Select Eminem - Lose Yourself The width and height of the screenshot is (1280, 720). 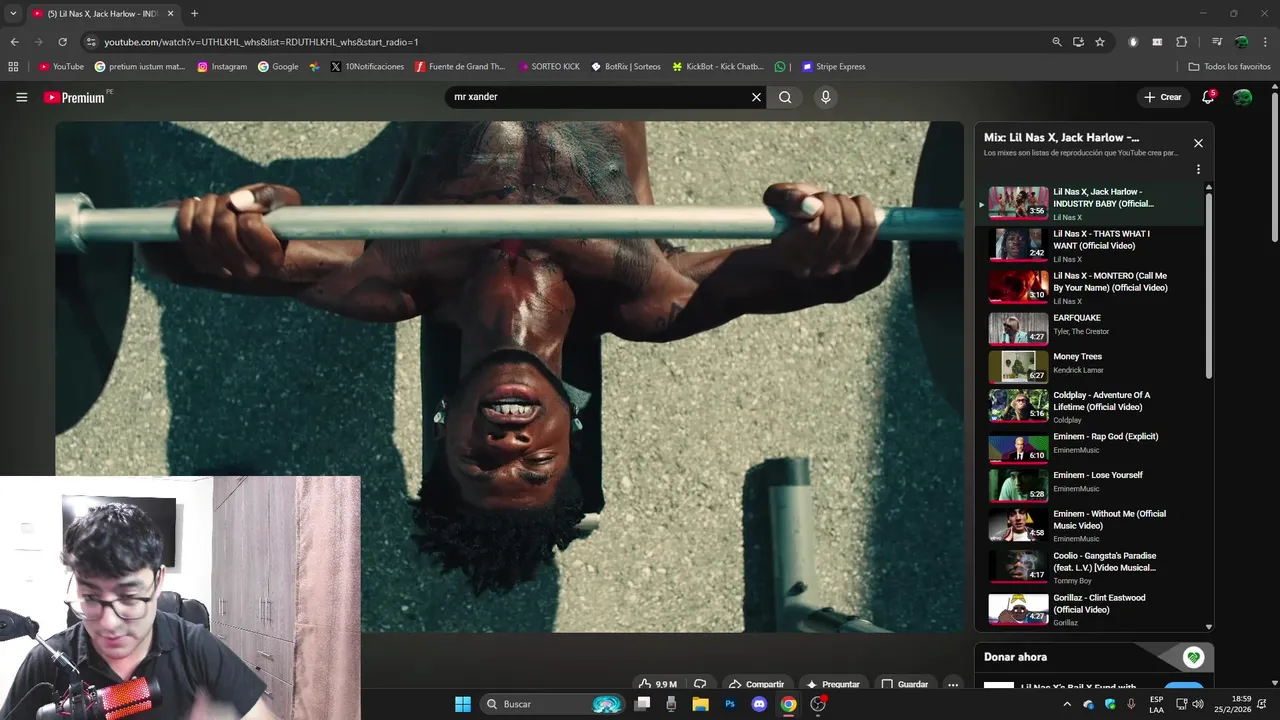pos(1090,485)
